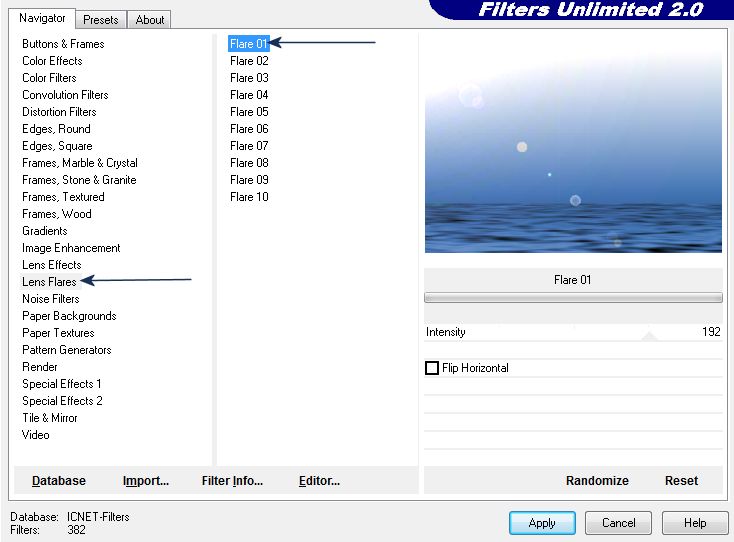Click Import... to import filters
Screen dimensions: 734x542
point(146,481)
